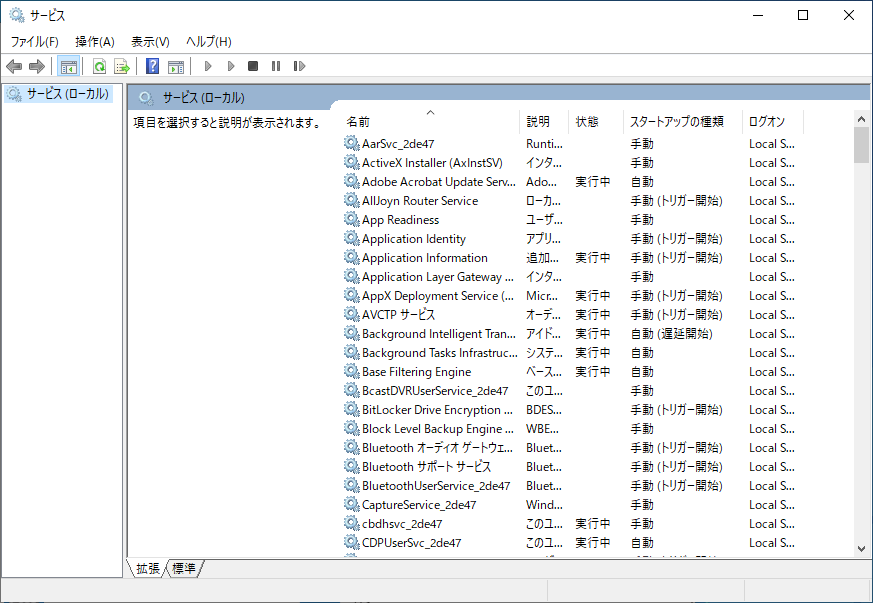This screenshot has height=603, width=873.
Task: Click the Stop Service square icon
Action: point(254,66)
